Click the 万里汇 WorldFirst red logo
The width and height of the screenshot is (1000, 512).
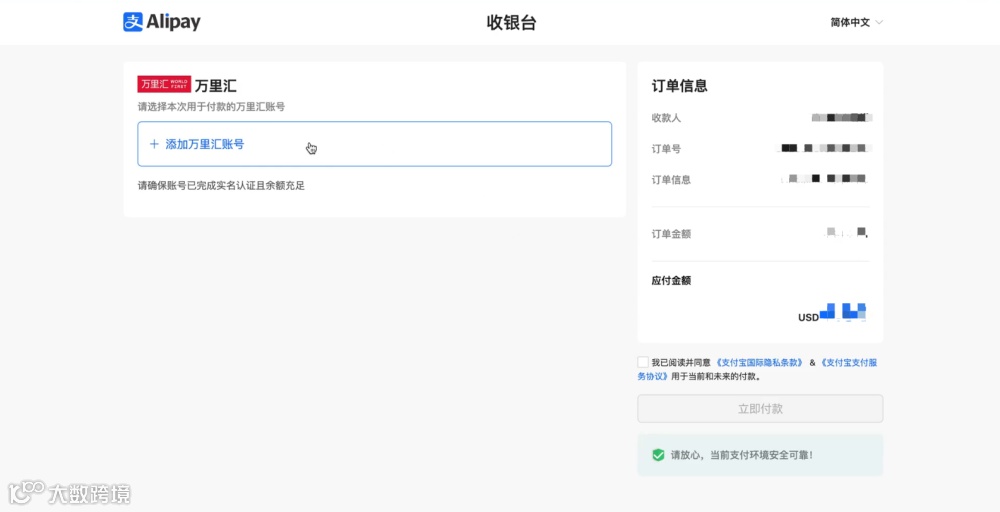coord(164,84)
